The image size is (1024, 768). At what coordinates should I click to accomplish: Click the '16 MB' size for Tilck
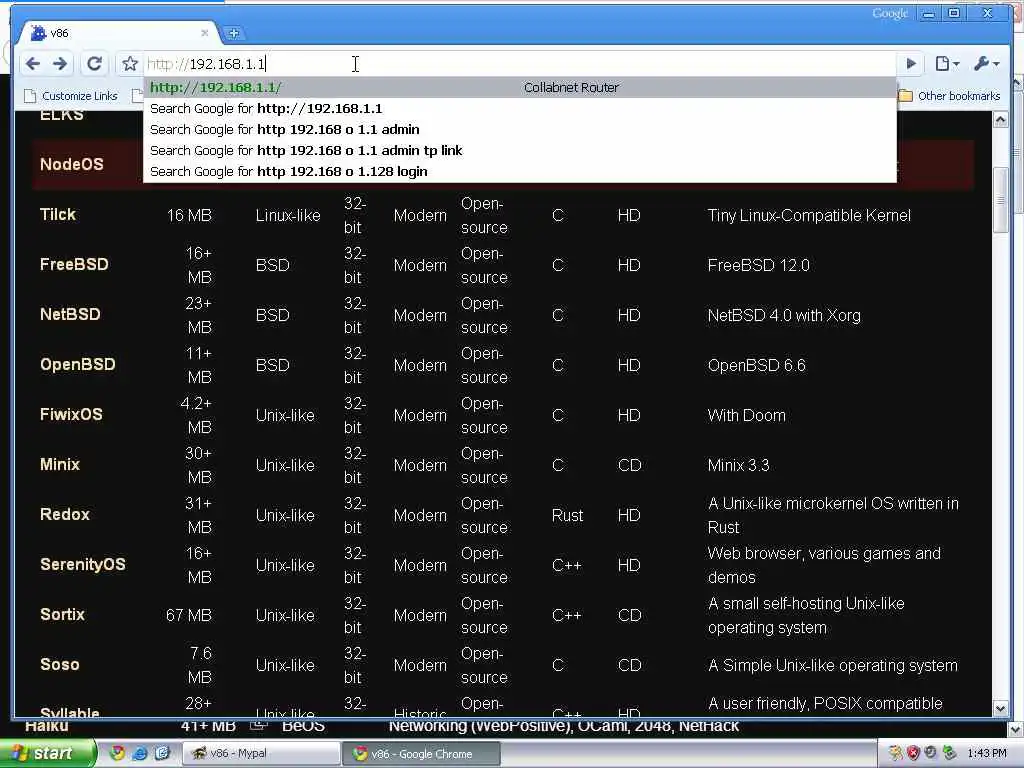click(189, 215)
